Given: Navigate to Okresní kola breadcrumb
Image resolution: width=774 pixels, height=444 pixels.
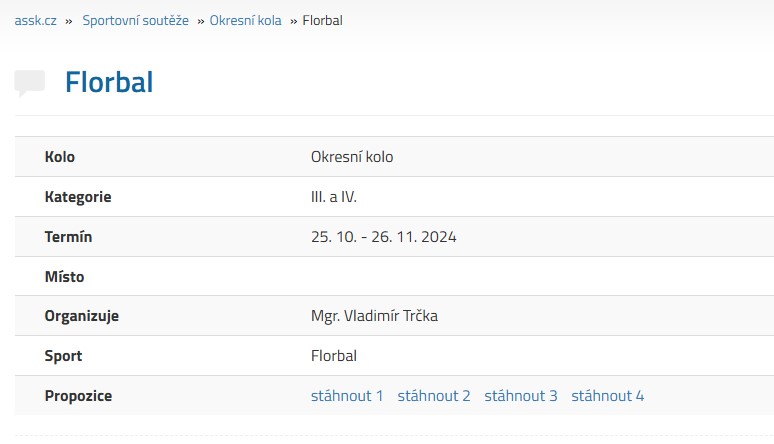Looking at the screenshot, I should (245, 21).
